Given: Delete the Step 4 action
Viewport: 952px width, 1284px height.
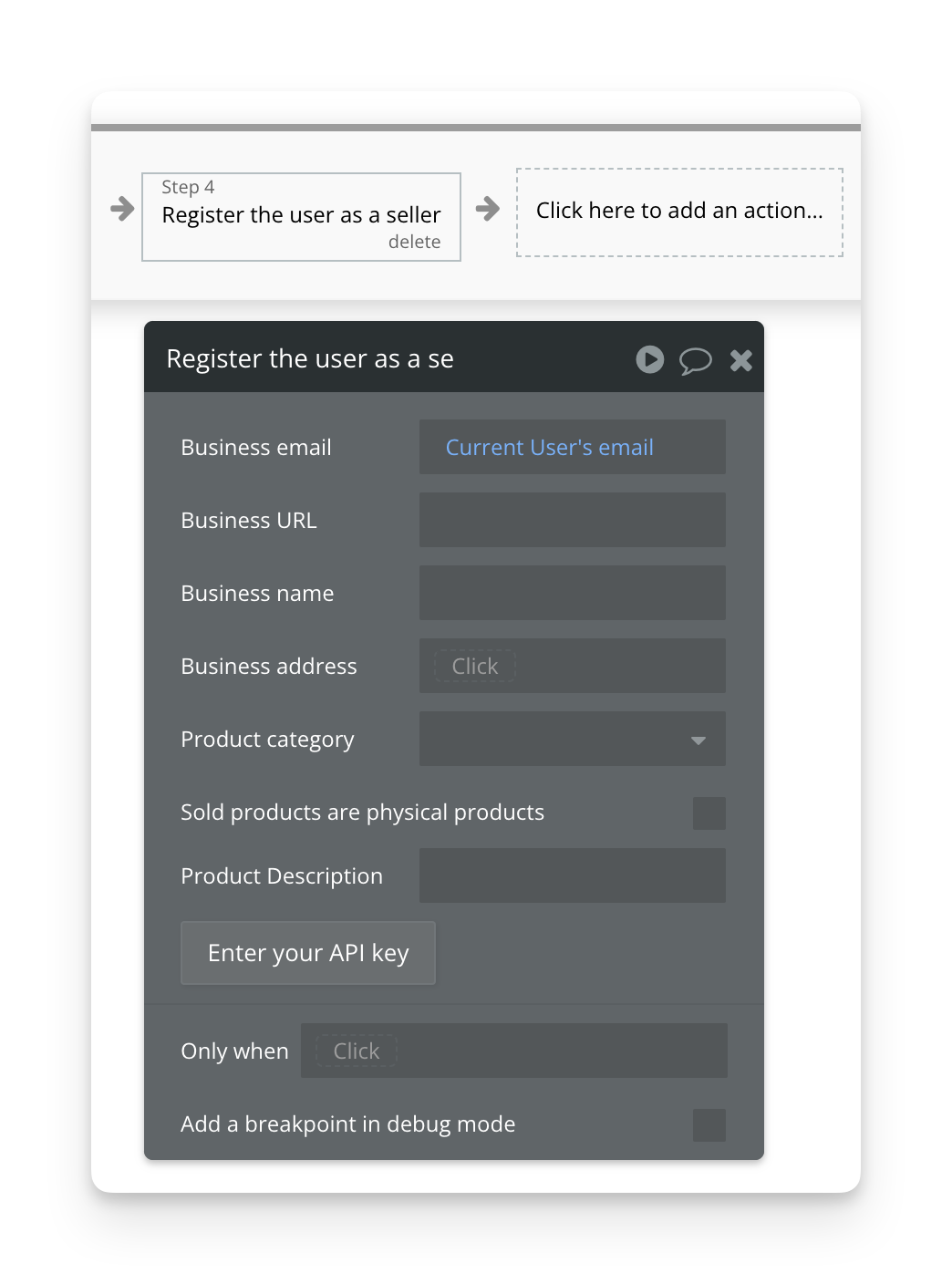Looking at the screenshot, I should pyautogui.click(x=414, y=242).
